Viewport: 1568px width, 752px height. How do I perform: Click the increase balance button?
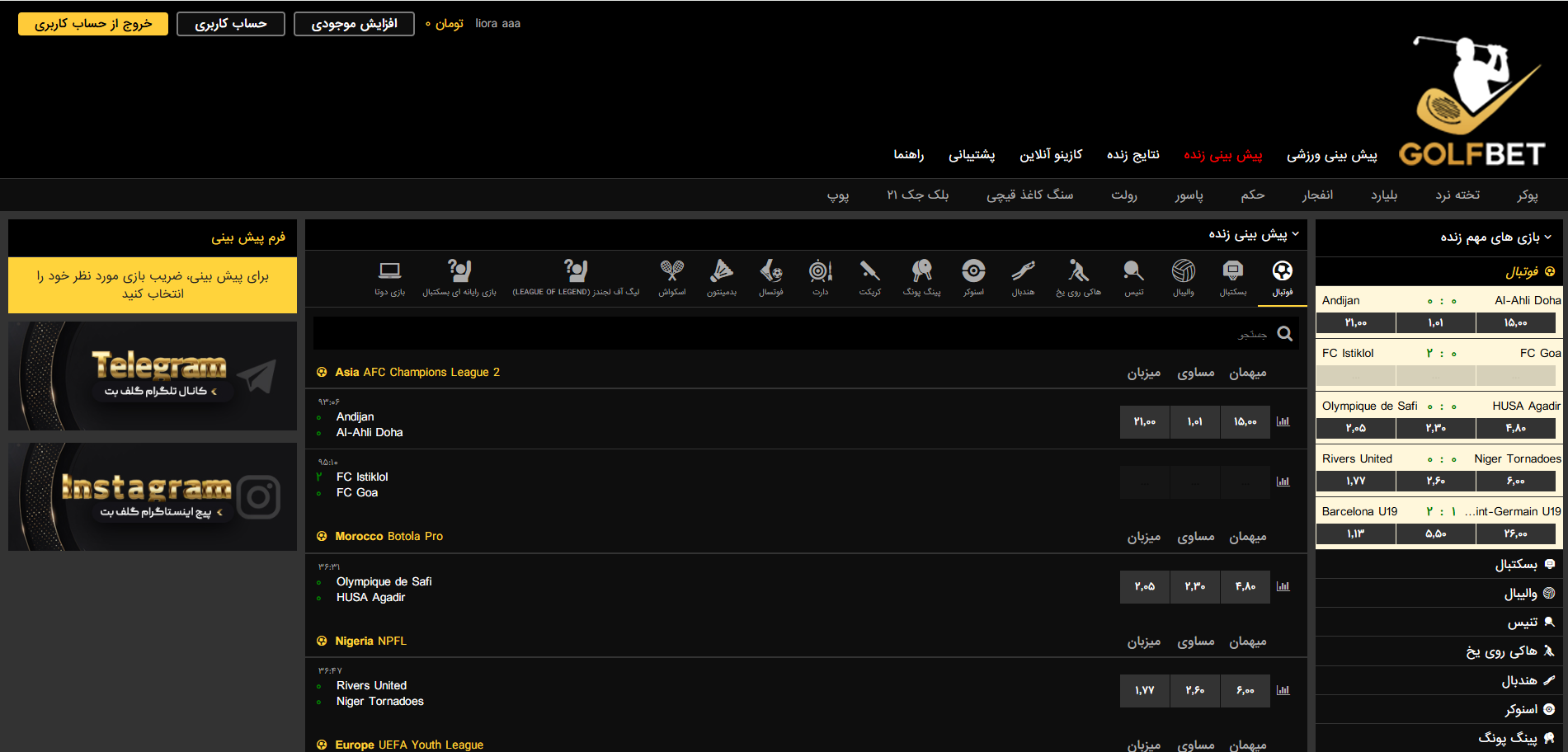pos(354,24)
